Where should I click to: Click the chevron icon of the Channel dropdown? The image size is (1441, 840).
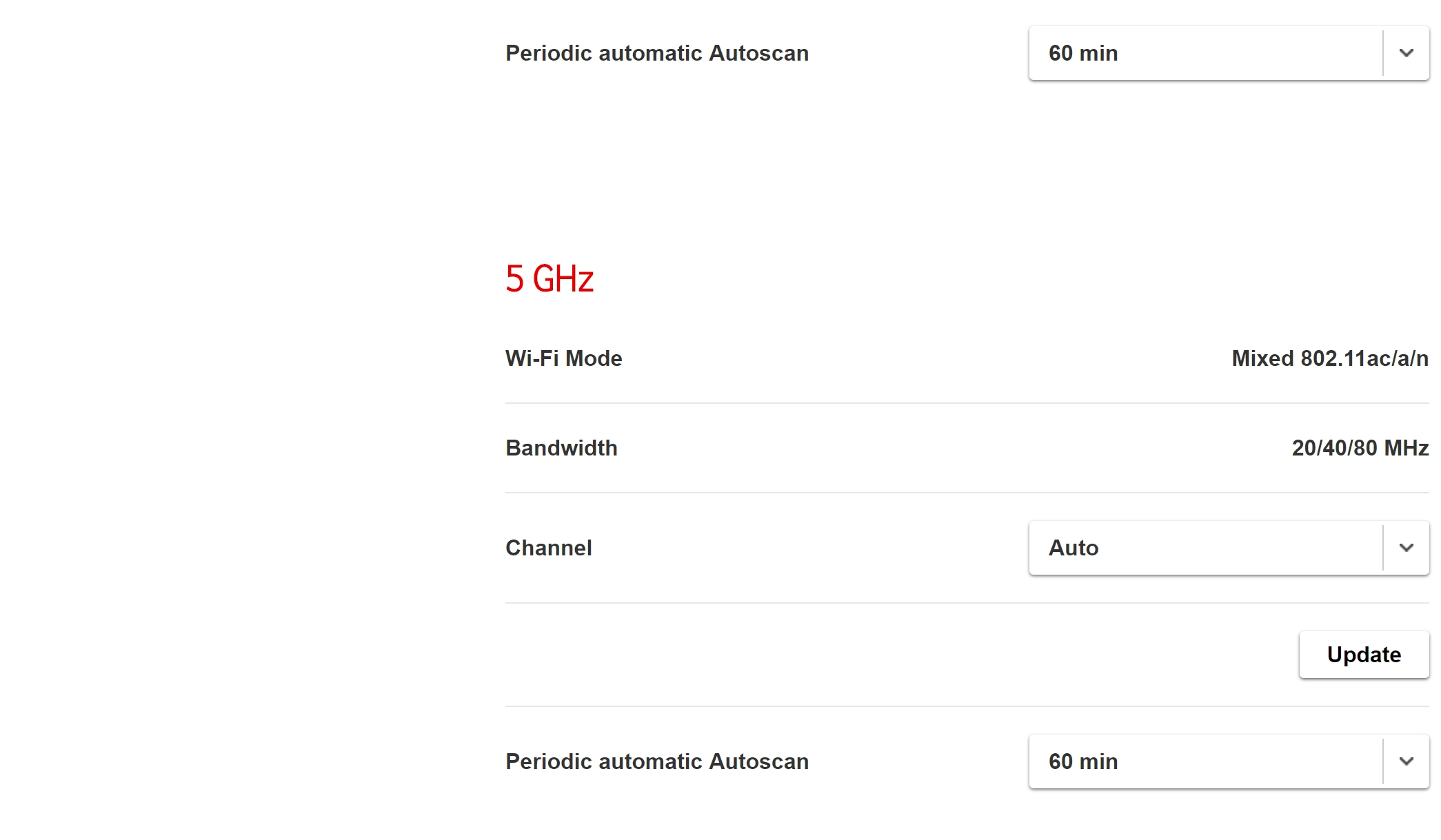pos(1406,548)
